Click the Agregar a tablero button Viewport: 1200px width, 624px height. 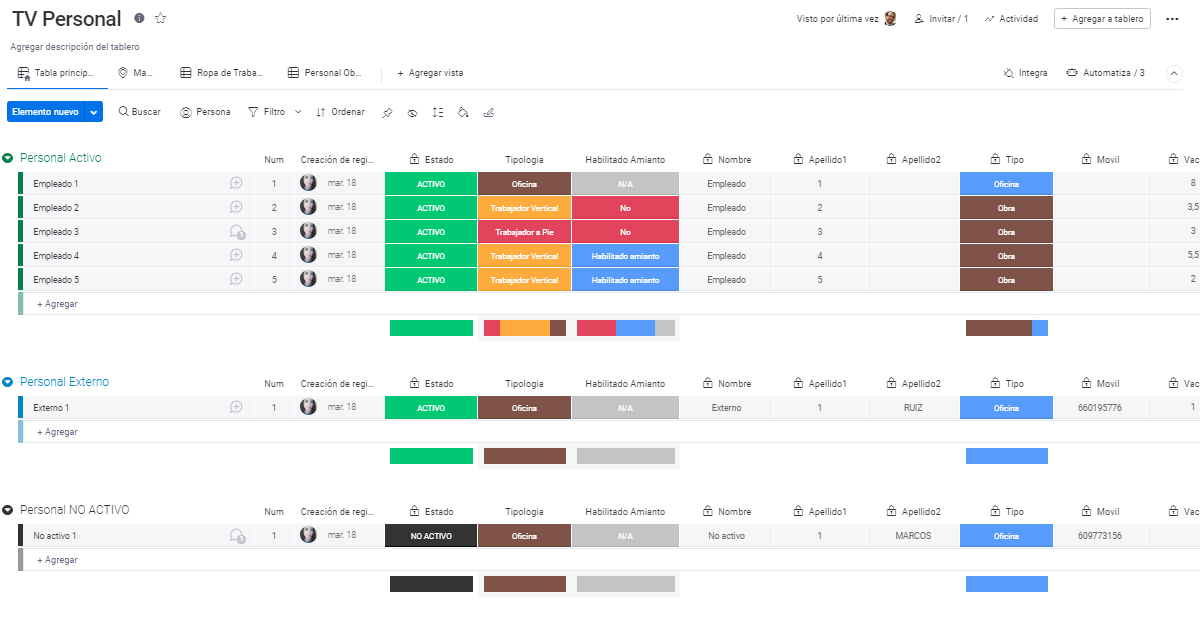[1103, 19]
